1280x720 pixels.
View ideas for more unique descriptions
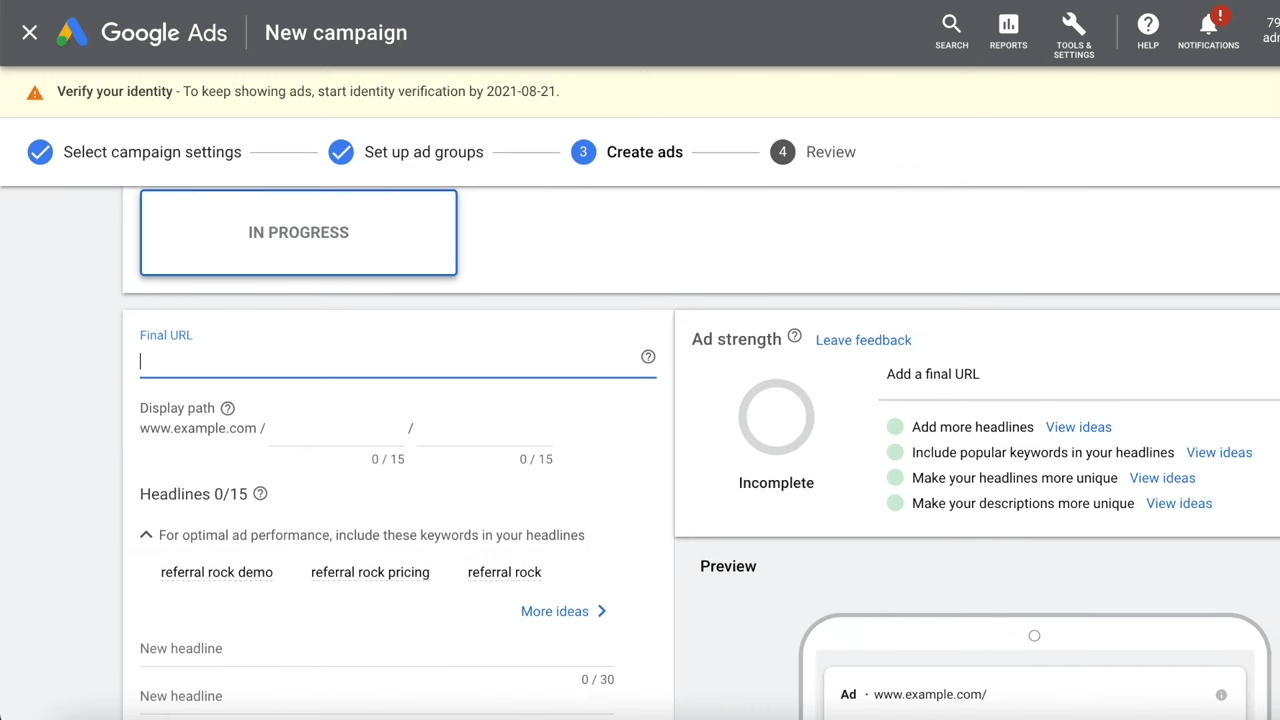1179,503
